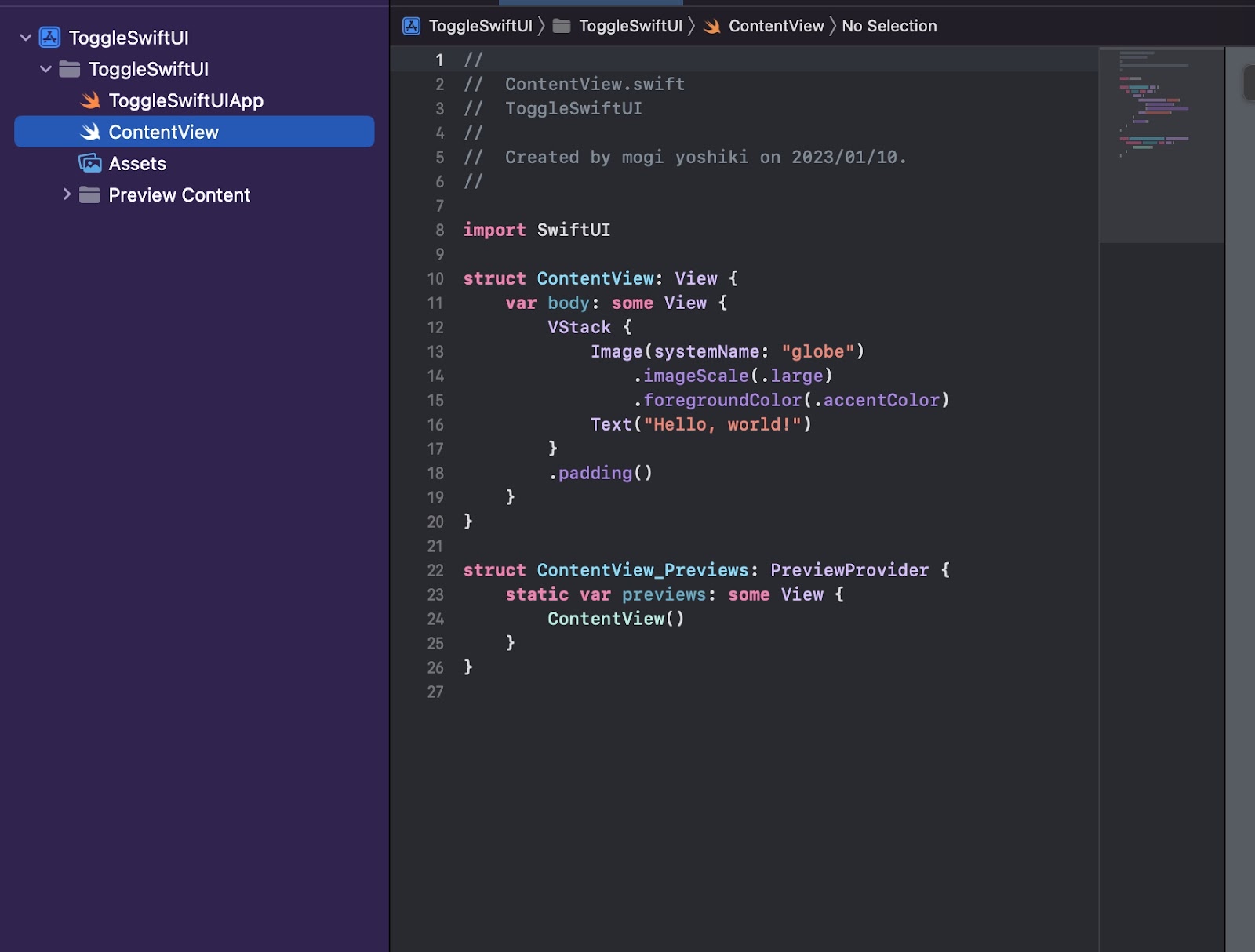
Task: Click 'PreviewProvider' on line 22
Action: click(849, 570)
